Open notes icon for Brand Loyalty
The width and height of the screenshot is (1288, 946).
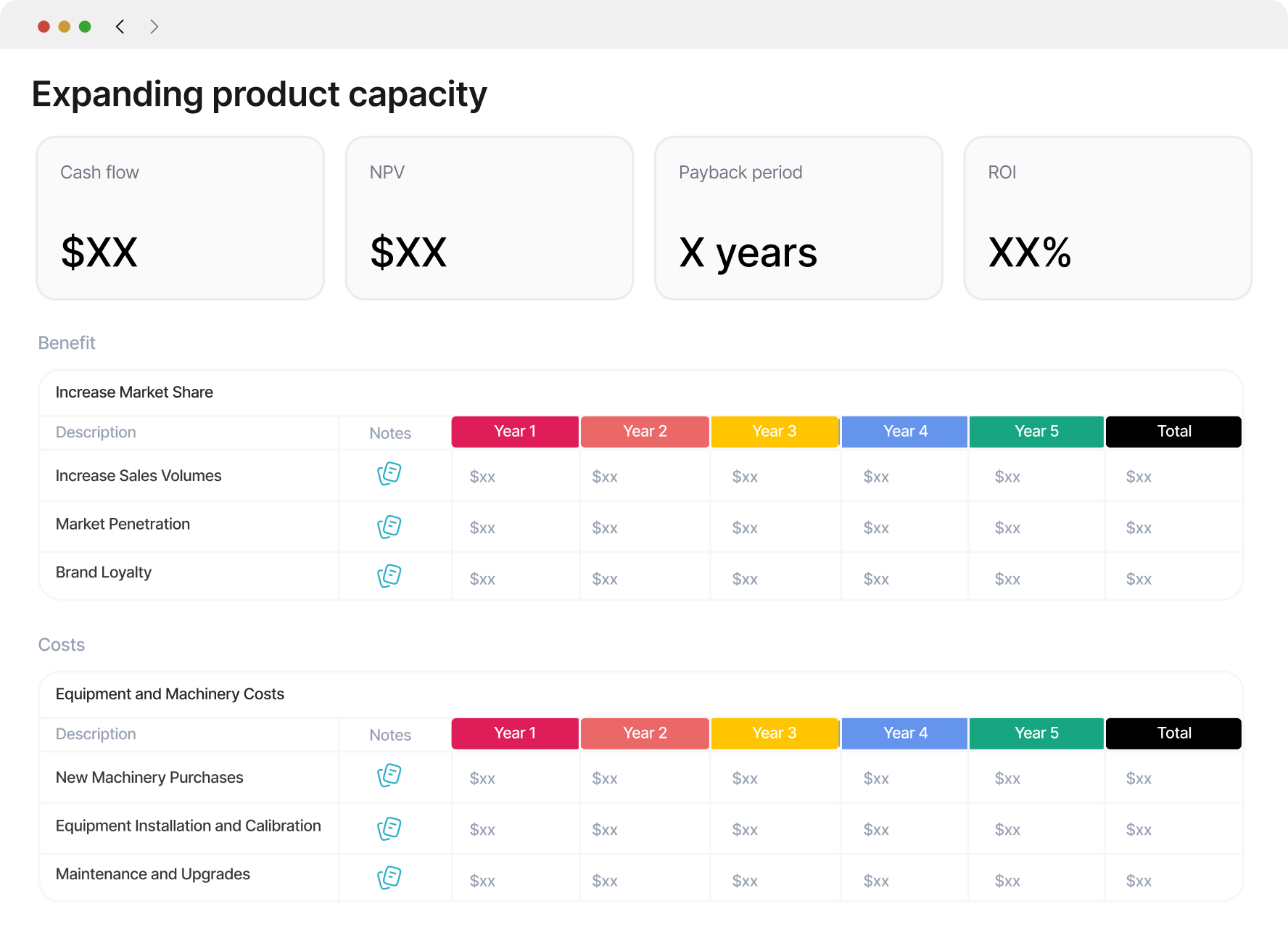coord(389,576)
